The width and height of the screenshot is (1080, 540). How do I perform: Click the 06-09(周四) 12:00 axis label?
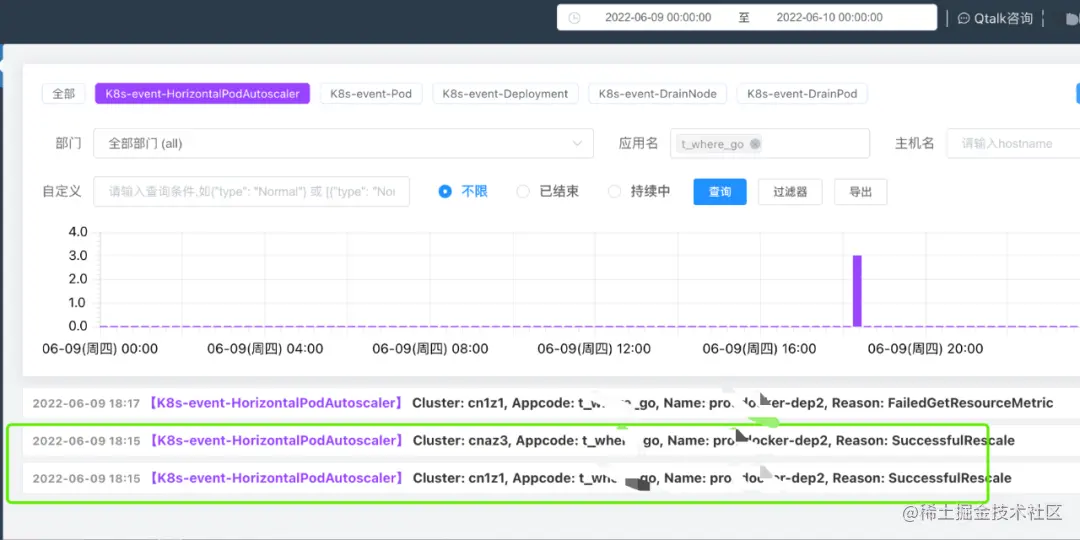click(x=594, y=349)
